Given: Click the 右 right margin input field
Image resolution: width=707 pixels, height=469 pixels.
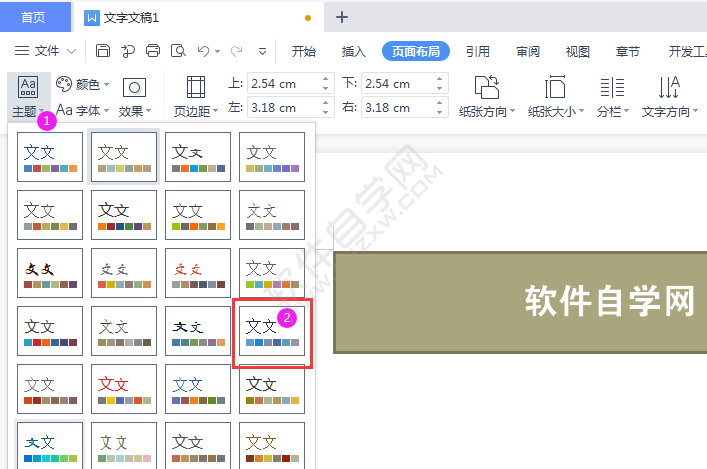Looking at the screenshot, I should 398,107.
